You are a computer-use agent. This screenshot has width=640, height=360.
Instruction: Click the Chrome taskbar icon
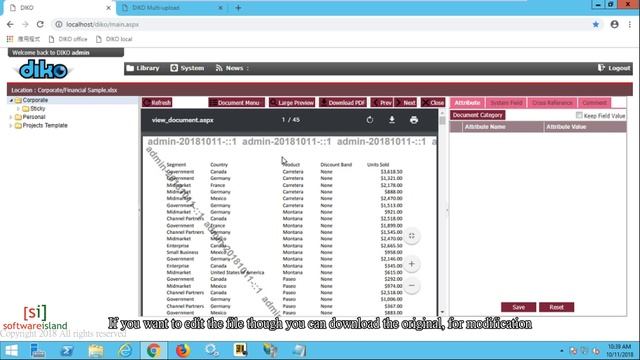coord(154,351)
